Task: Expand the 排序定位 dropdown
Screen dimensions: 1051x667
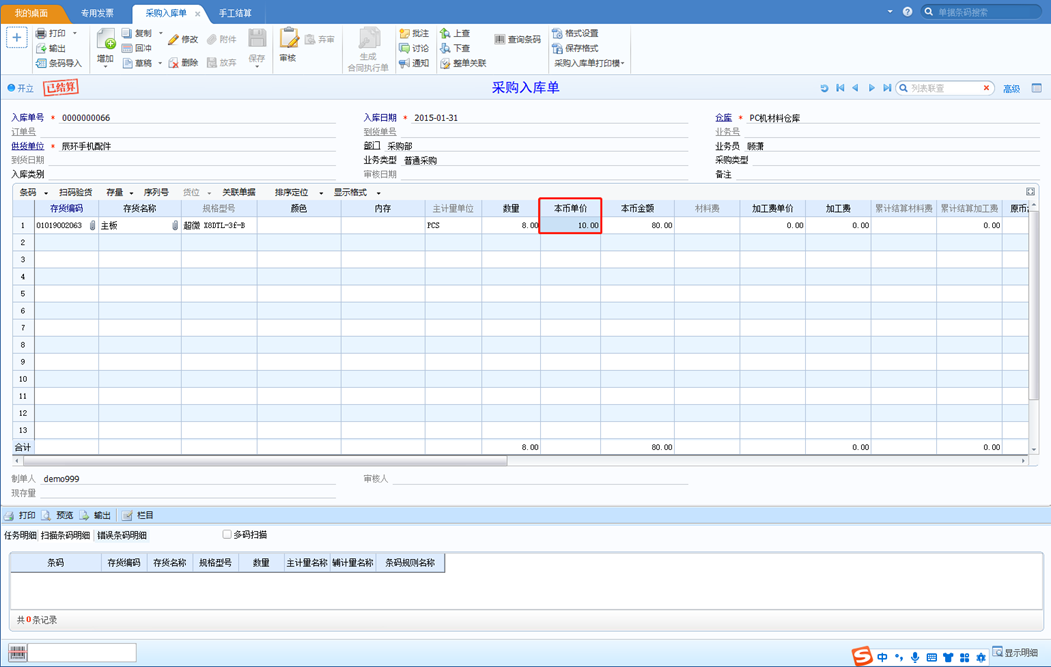Action: 321,193
